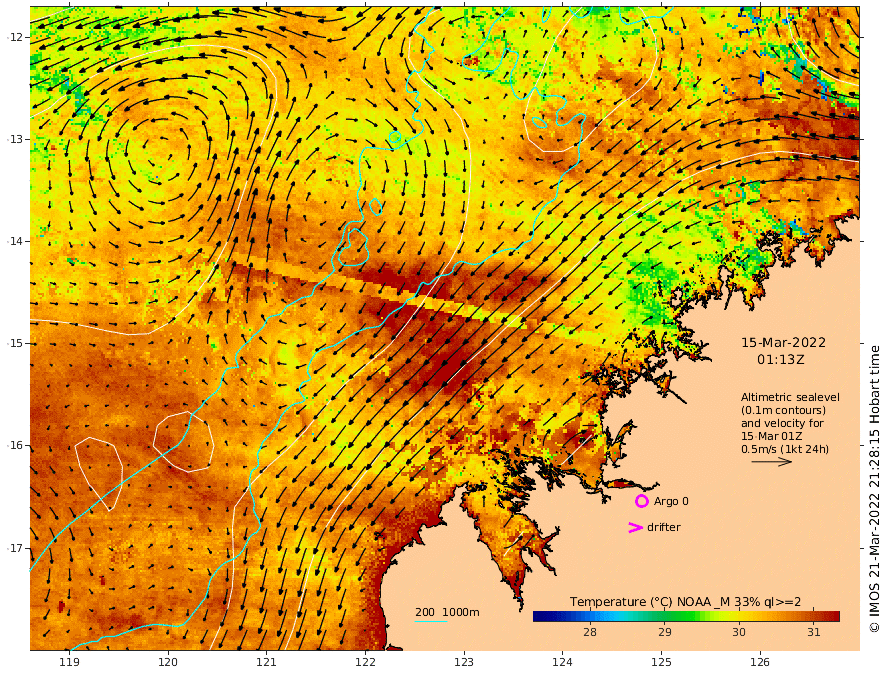This screenshot has height=680, width=880.
Task: Click the Temperature (°C) NOAA_M title
Action: (685, 602)
